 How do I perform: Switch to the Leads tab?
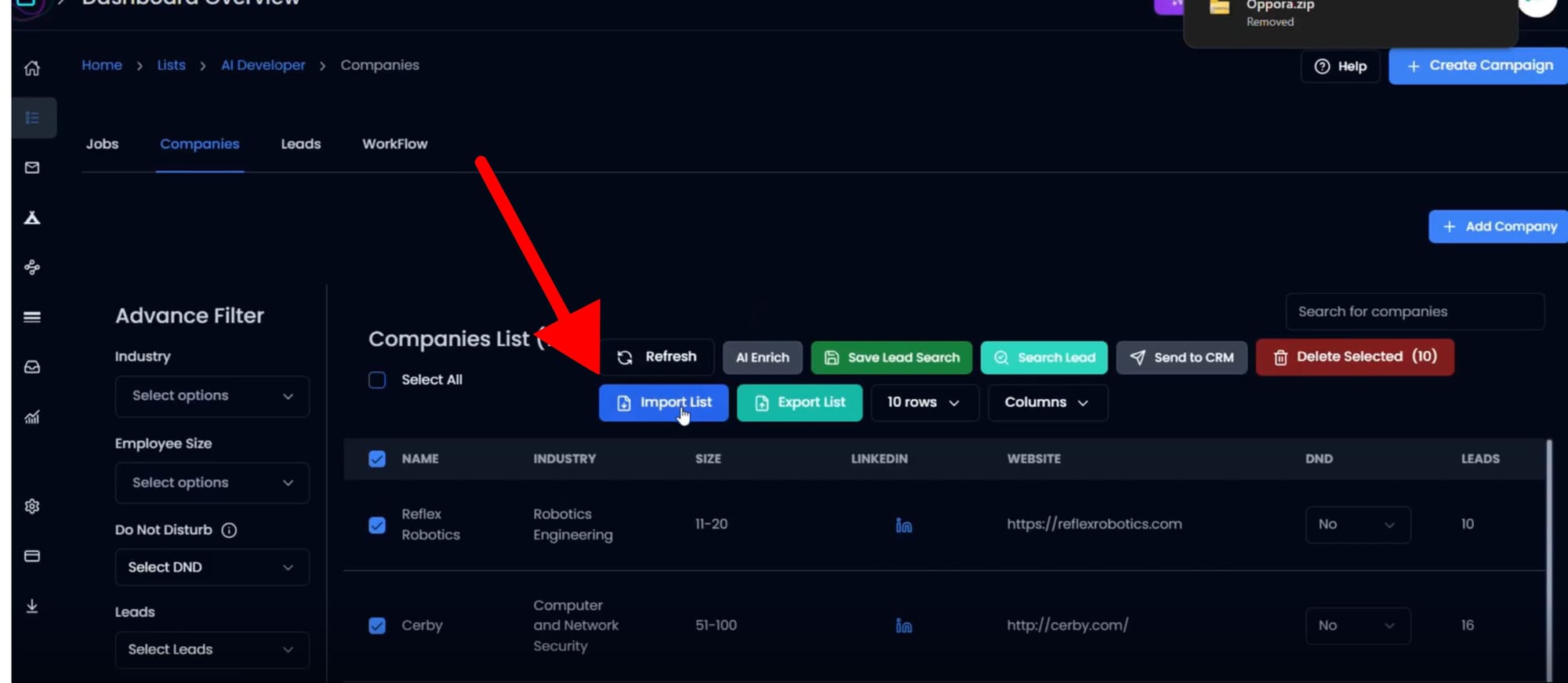pos(300,144)
